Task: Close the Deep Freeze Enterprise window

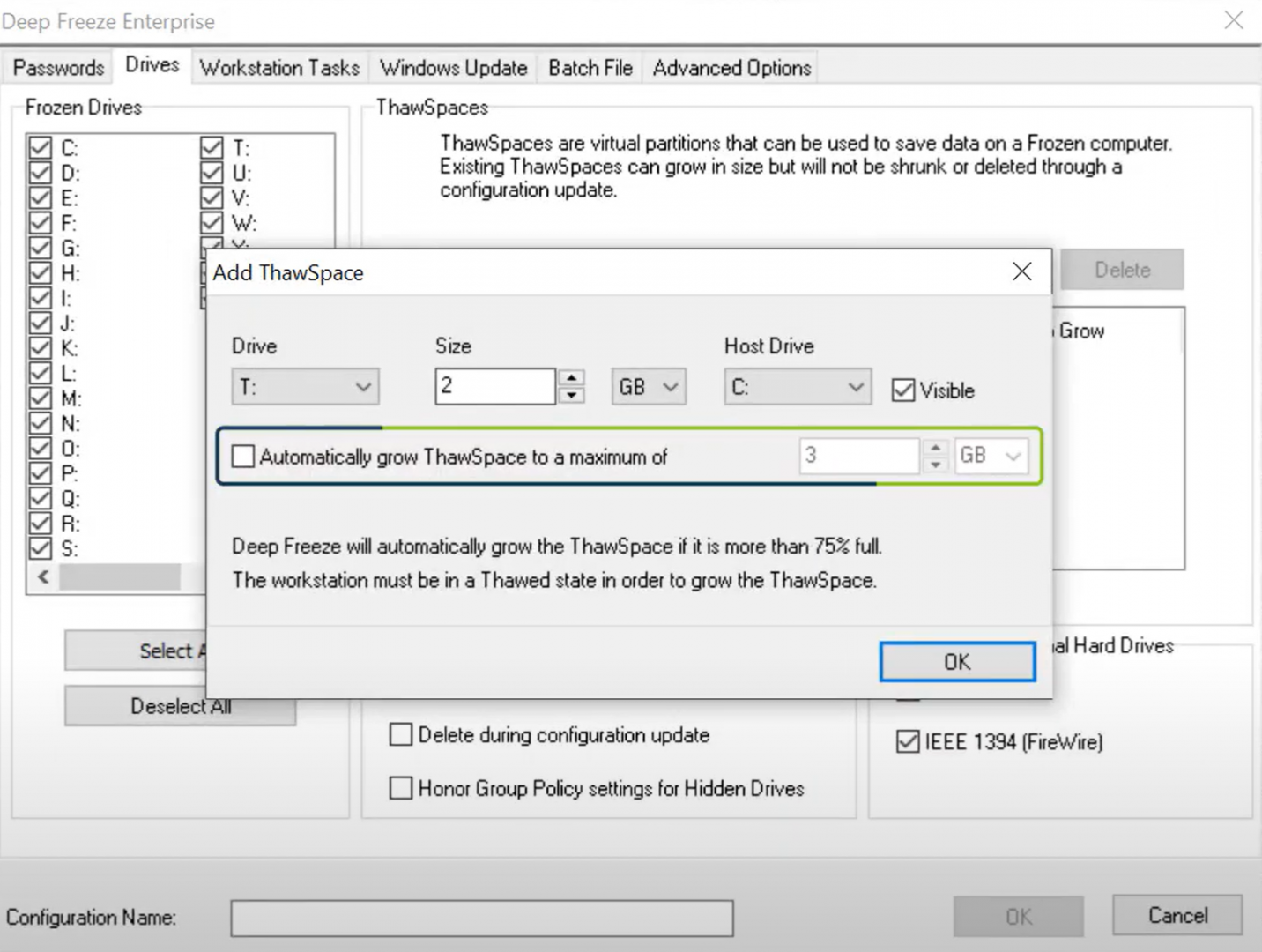Action: click(x=1234, y=20)
